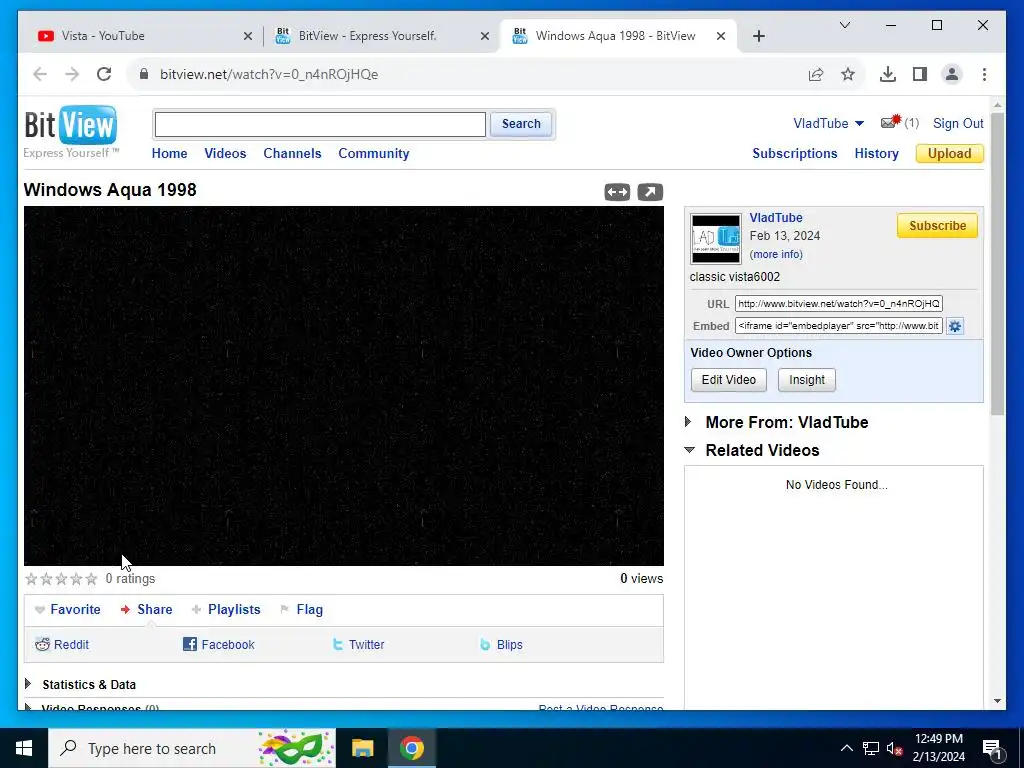The height and width of the screenshot is (768, 1024).
Task: Add video to Playlists
Action: point(226,609)
